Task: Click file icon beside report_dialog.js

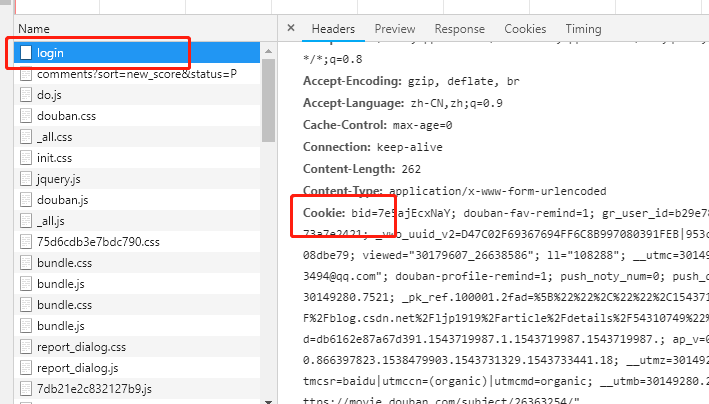Action: (26, 368)
